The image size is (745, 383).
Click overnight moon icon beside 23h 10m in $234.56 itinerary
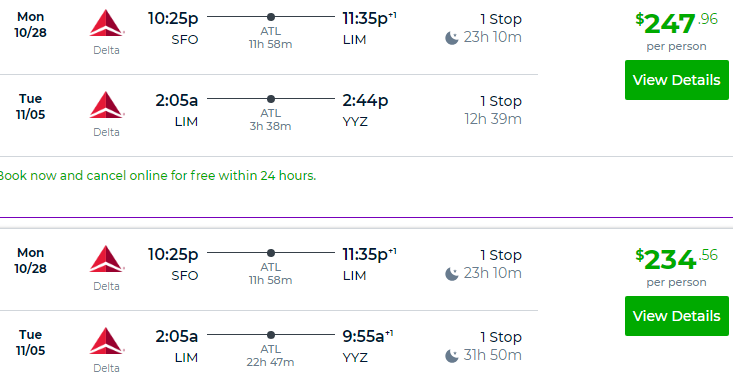pos(452,274)
